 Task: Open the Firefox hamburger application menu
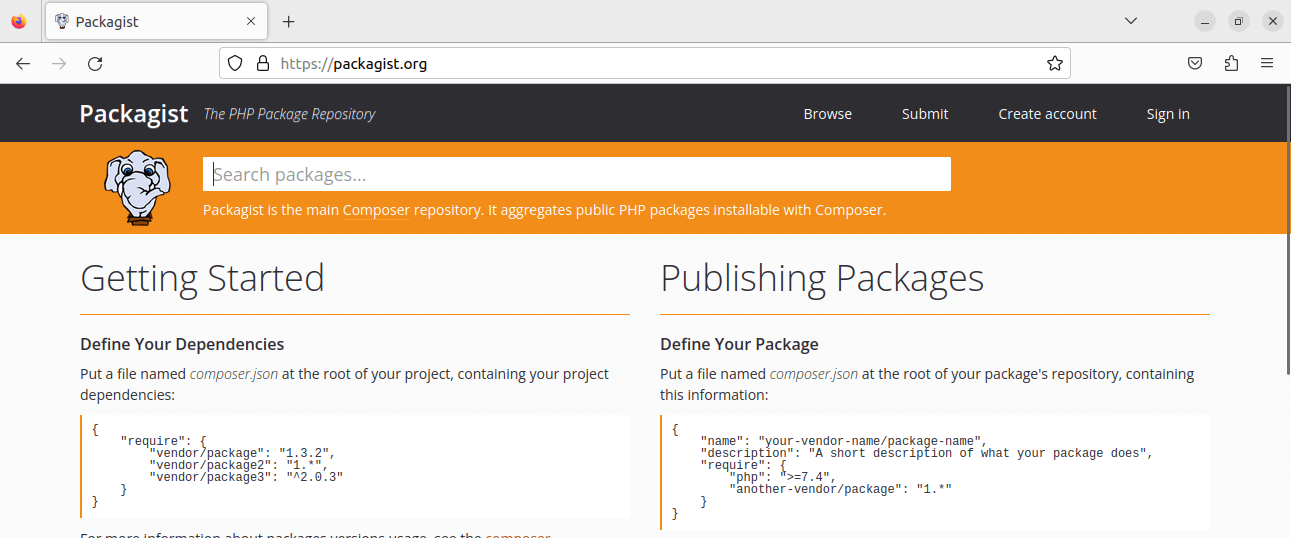(x=1267, y=64)
